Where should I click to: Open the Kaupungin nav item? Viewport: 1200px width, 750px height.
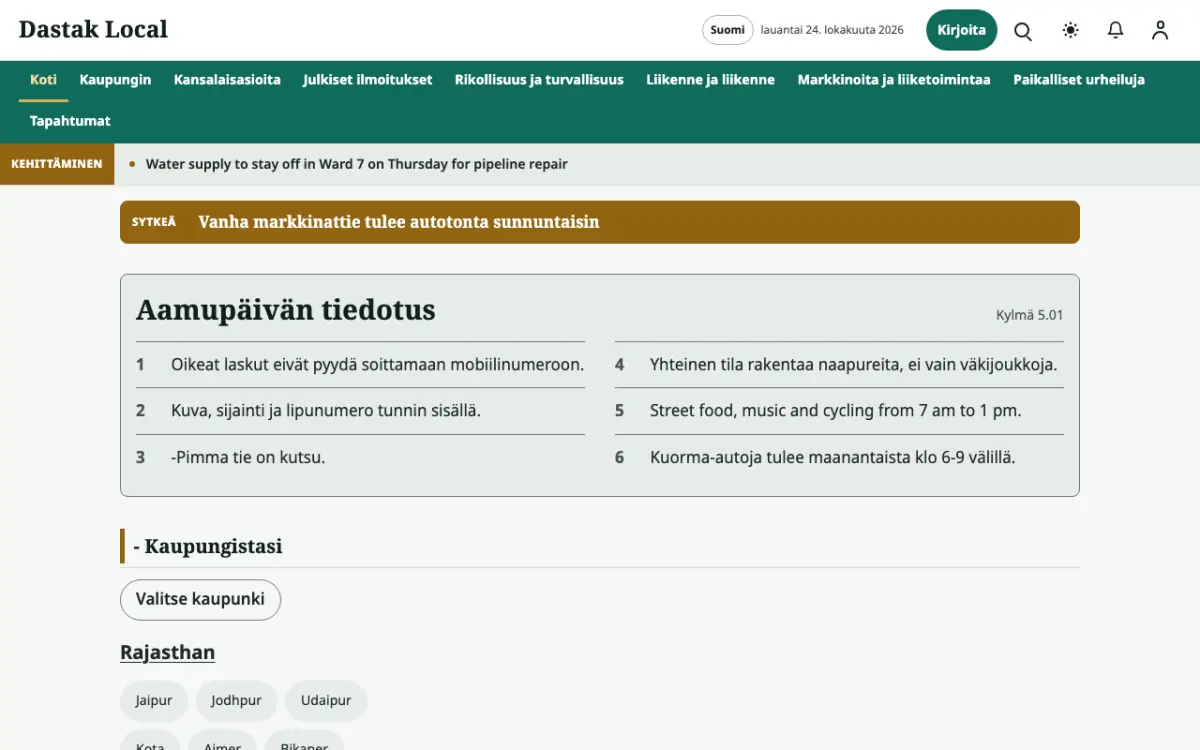pyautogui.click(x=115, y=80)
